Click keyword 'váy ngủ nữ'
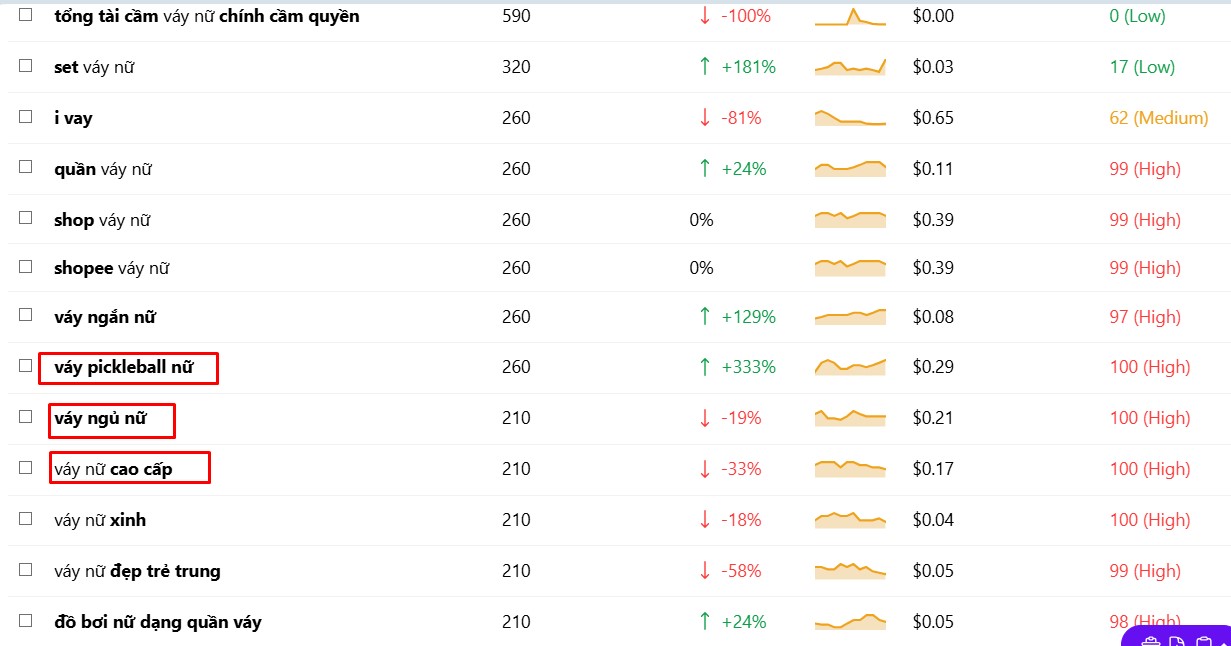 (100, 418)
